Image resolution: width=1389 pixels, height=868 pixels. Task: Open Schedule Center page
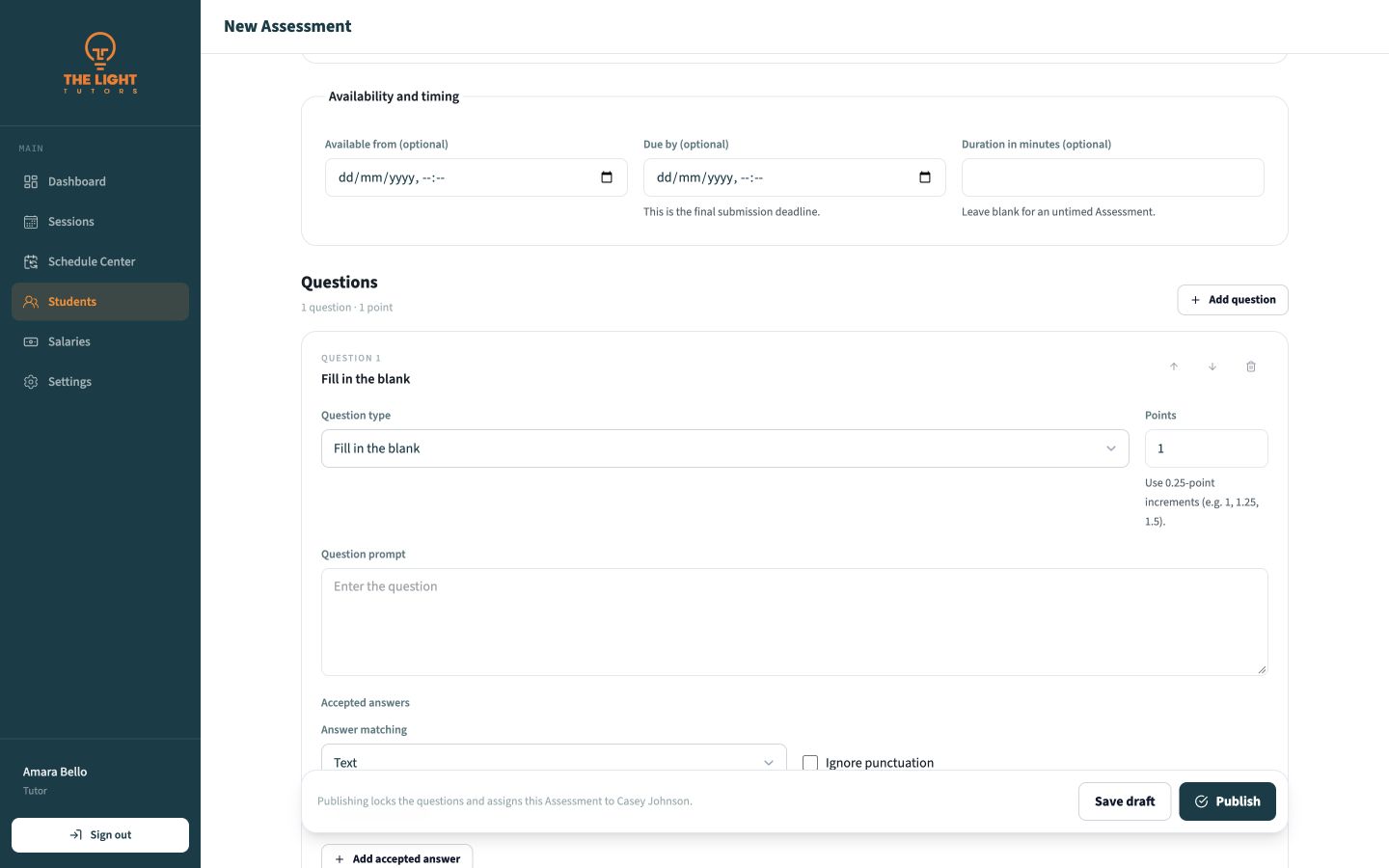coord(100,261)
